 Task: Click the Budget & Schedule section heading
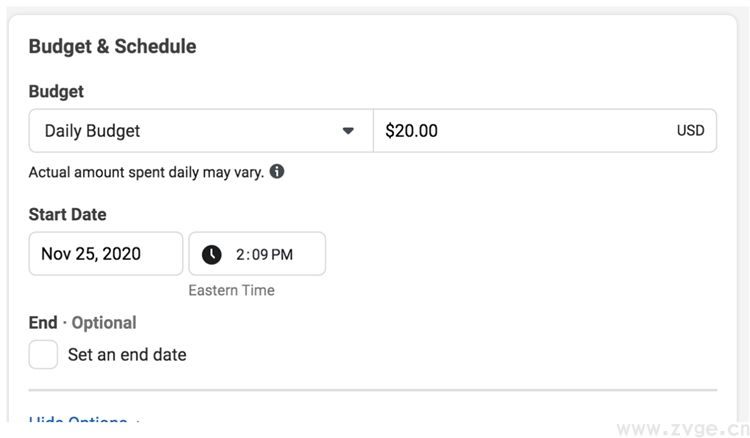tap(112, 46)
